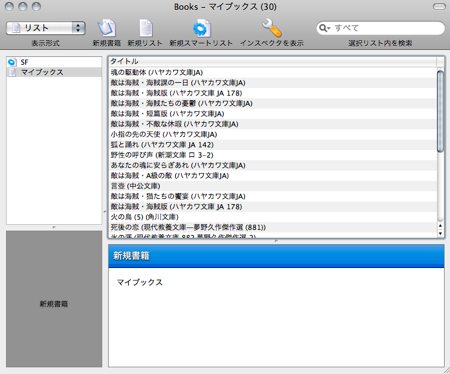Viewport: 450px width, 374px height.
Task: Click the window resize grip corner
Action: 446,370
